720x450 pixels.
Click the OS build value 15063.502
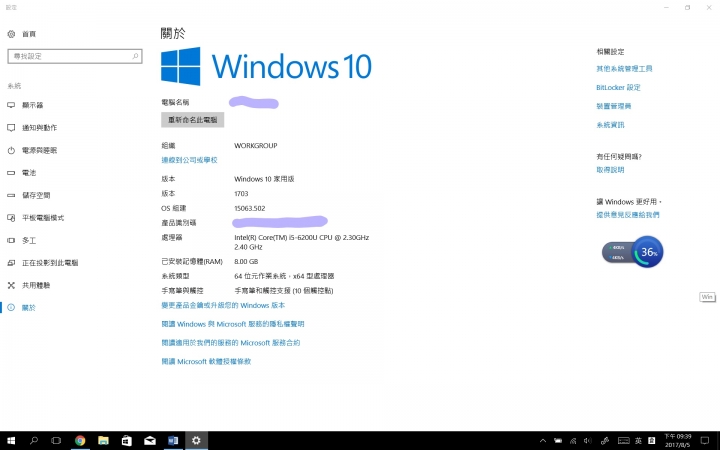coord(250,208)
